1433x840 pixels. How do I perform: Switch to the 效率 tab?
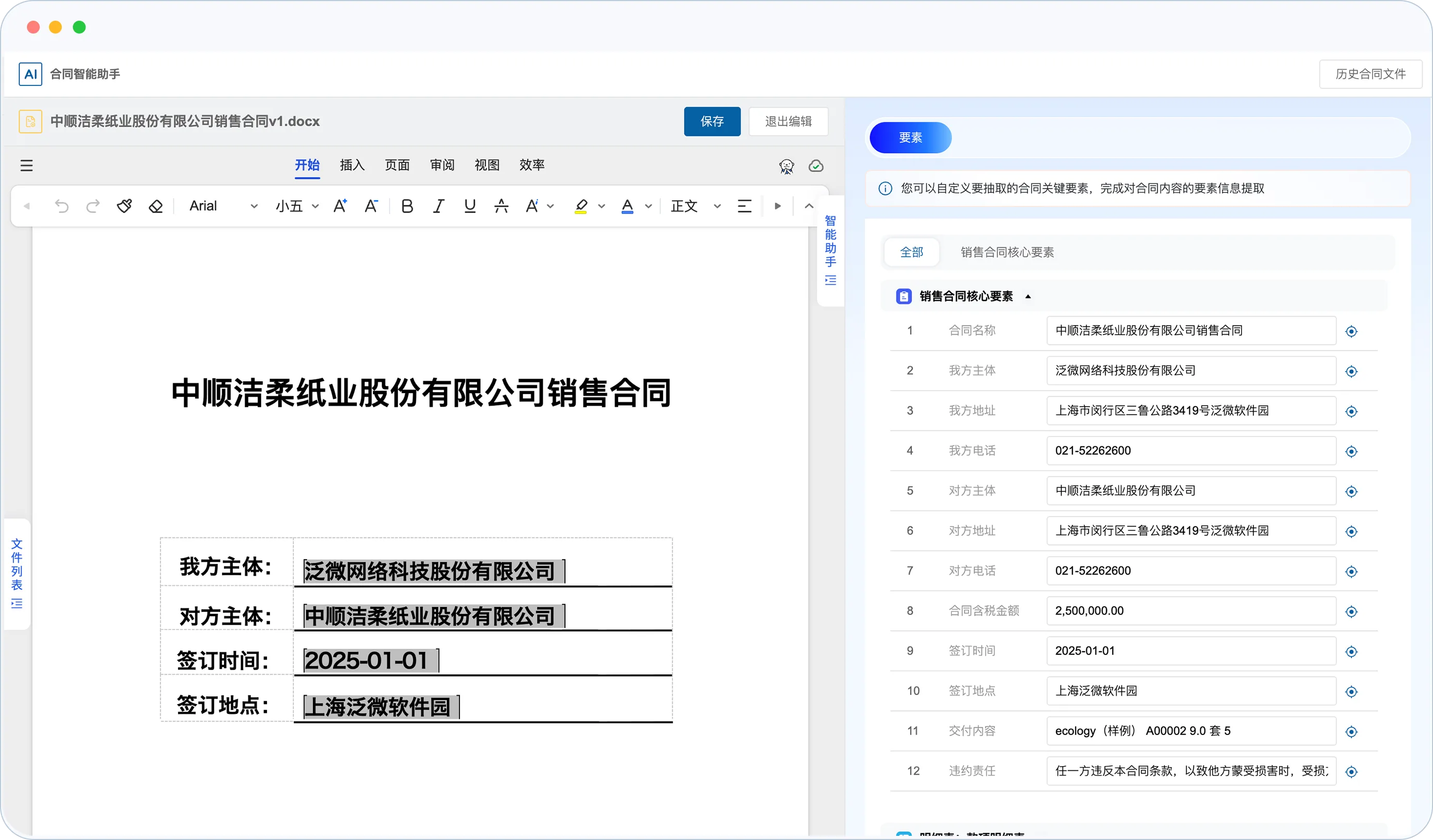pyautogui.click(x=532, y=165)
